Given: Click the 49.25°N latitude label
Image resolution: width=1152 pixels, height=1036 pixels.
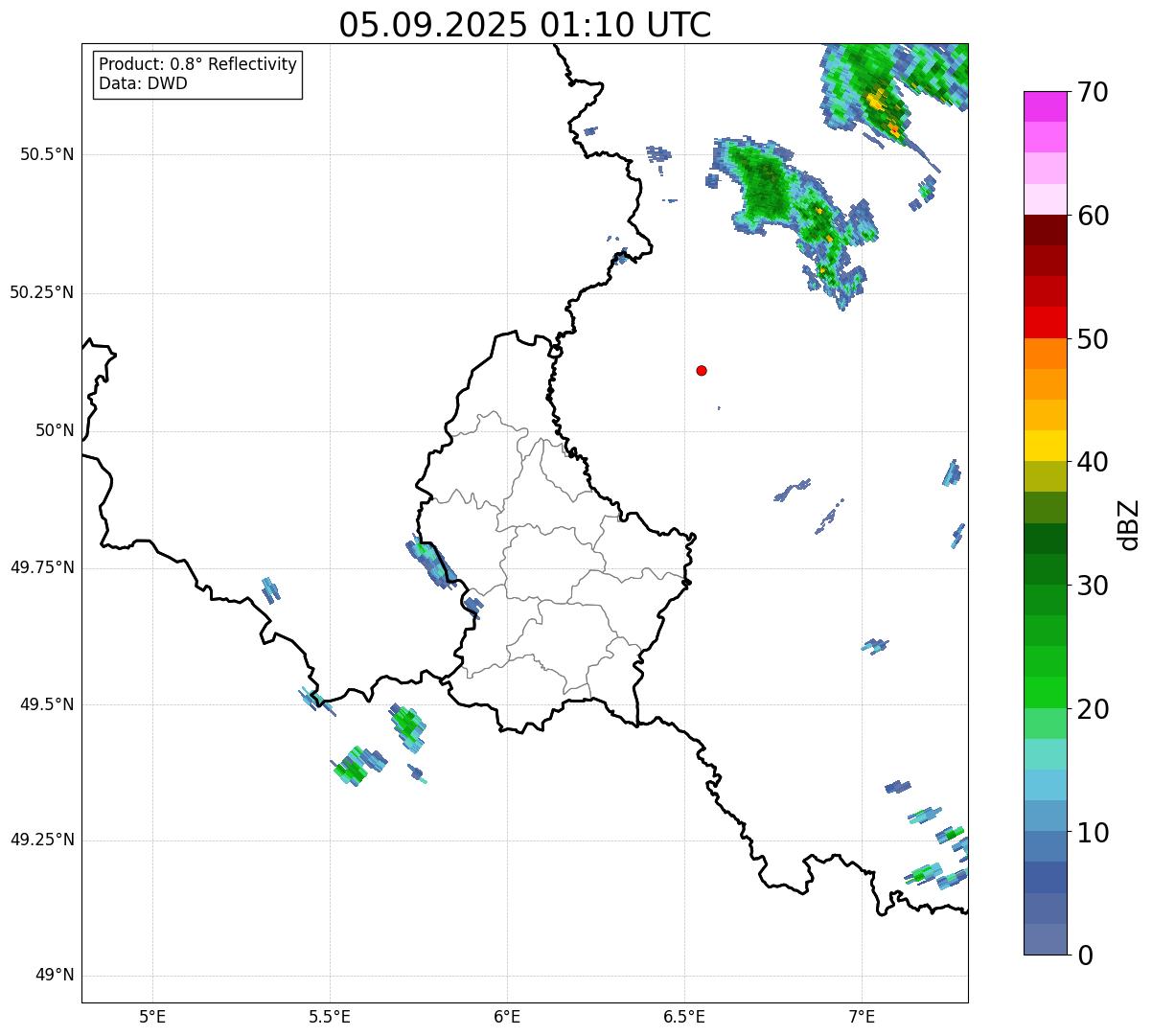Looking at the screenshot, I should pos(41,840).
